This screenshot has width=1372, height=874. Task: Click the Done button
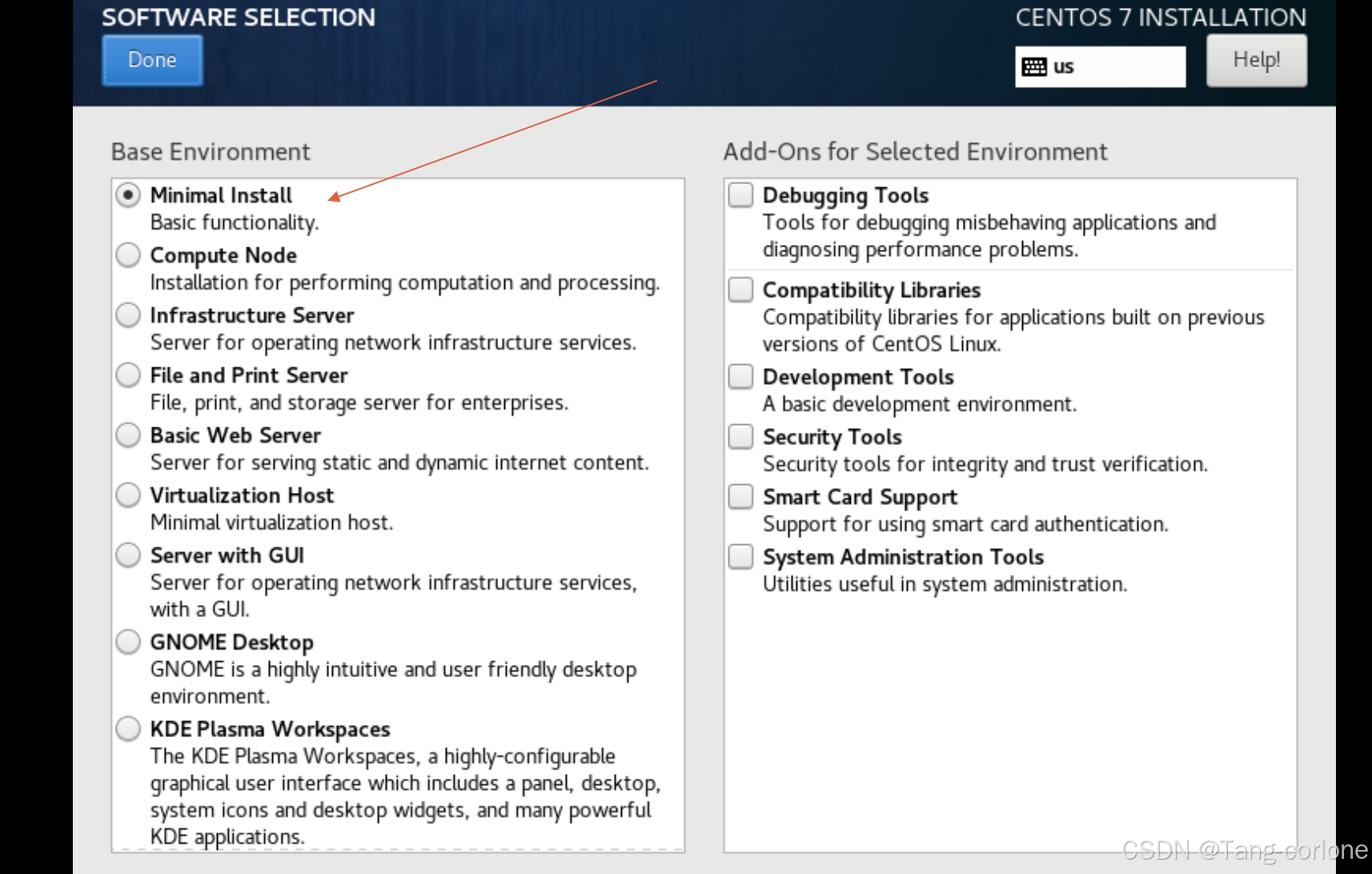(152, 60)
